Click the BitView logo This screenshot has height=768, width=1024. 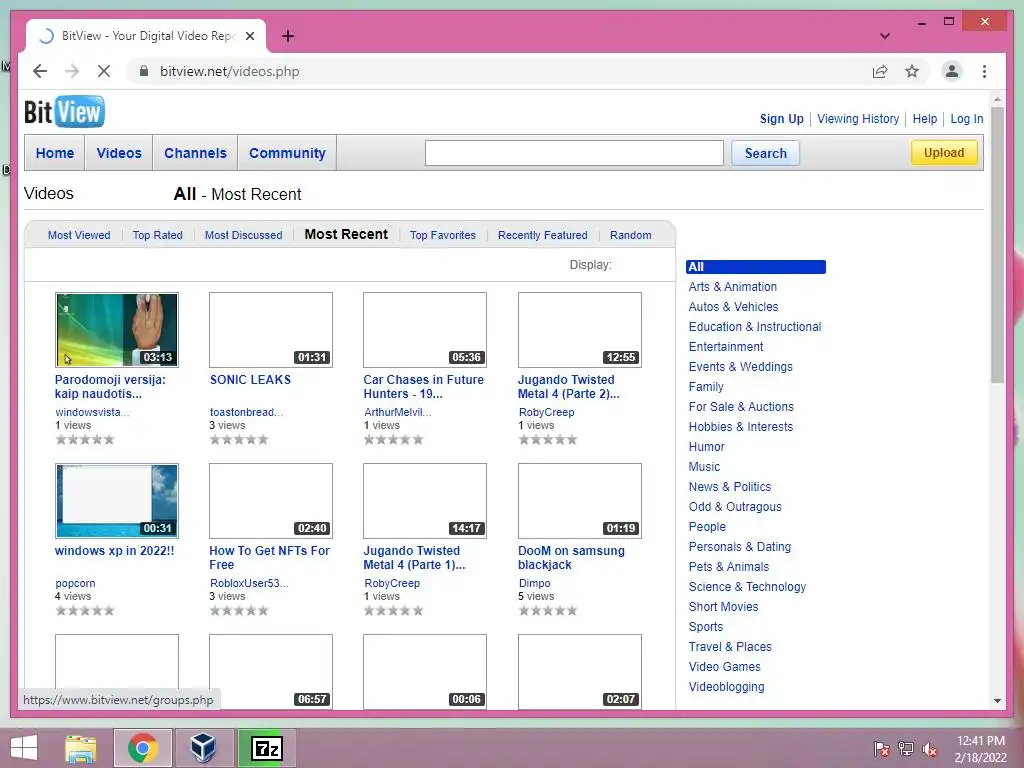64,112
